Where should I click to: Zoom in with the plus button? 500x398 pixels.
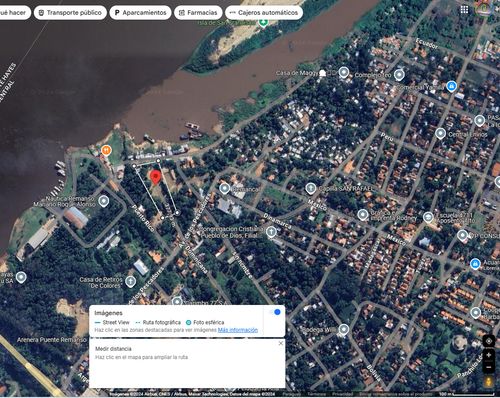point(488,355)
